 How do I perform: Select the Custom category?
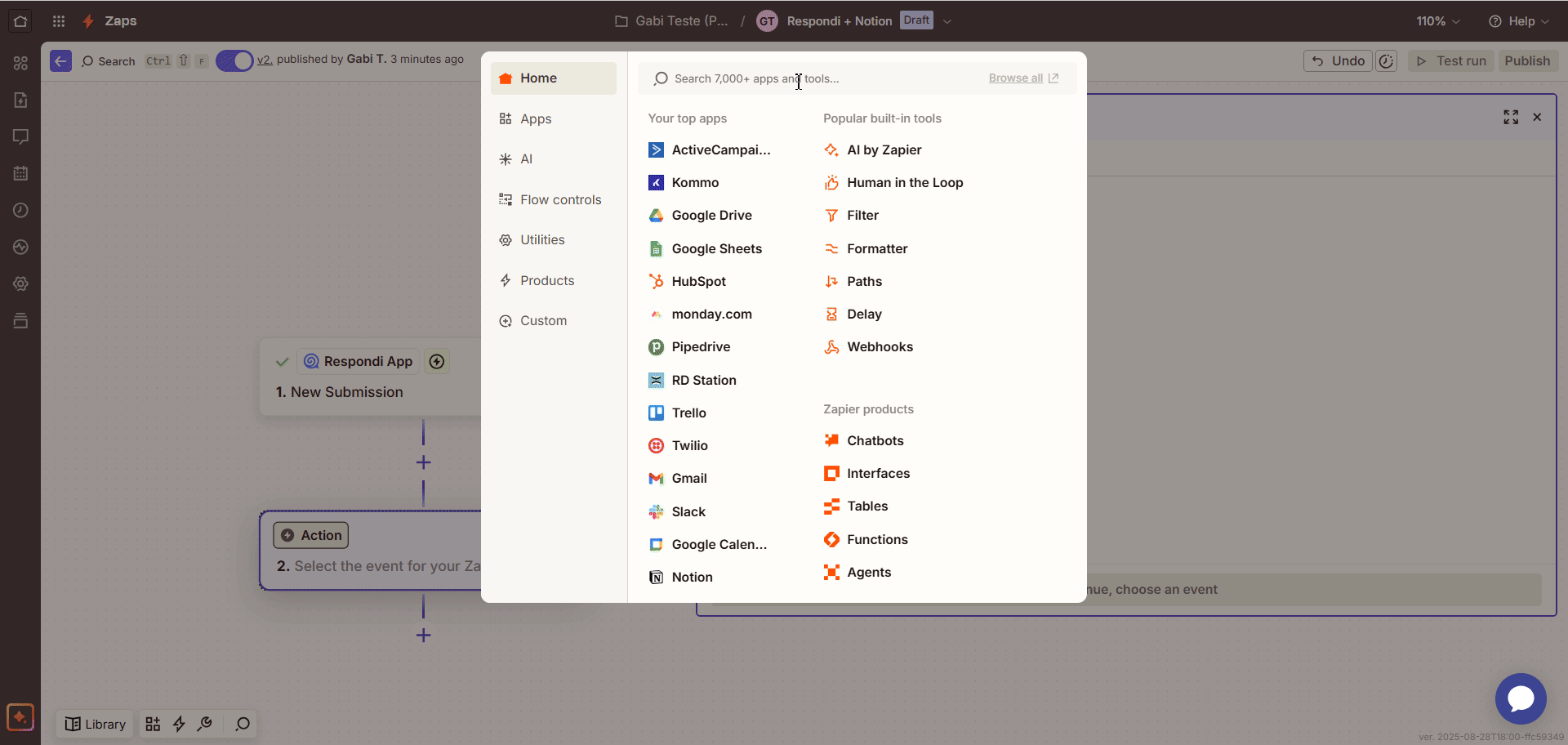554,321
